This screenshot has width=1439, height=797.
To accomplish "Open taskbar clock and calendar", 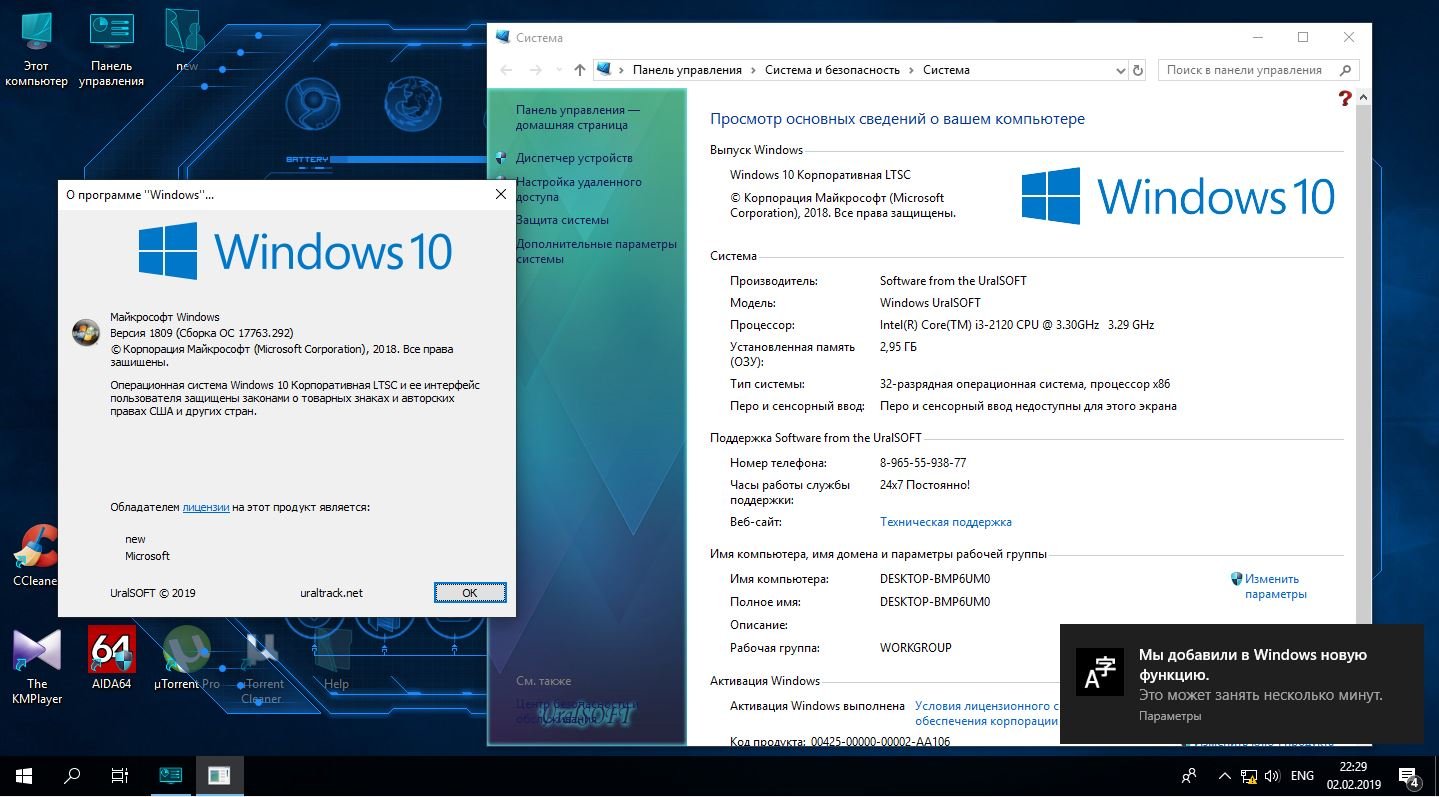I will coord(1353,775).
